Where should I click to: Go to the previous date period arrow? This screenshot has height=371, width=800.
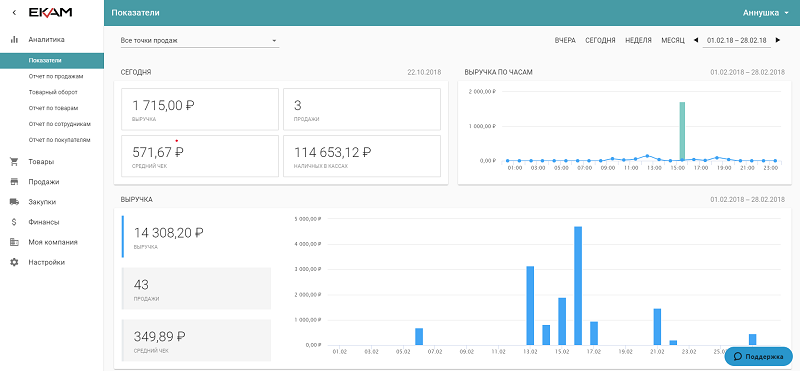tap(695, 40)
